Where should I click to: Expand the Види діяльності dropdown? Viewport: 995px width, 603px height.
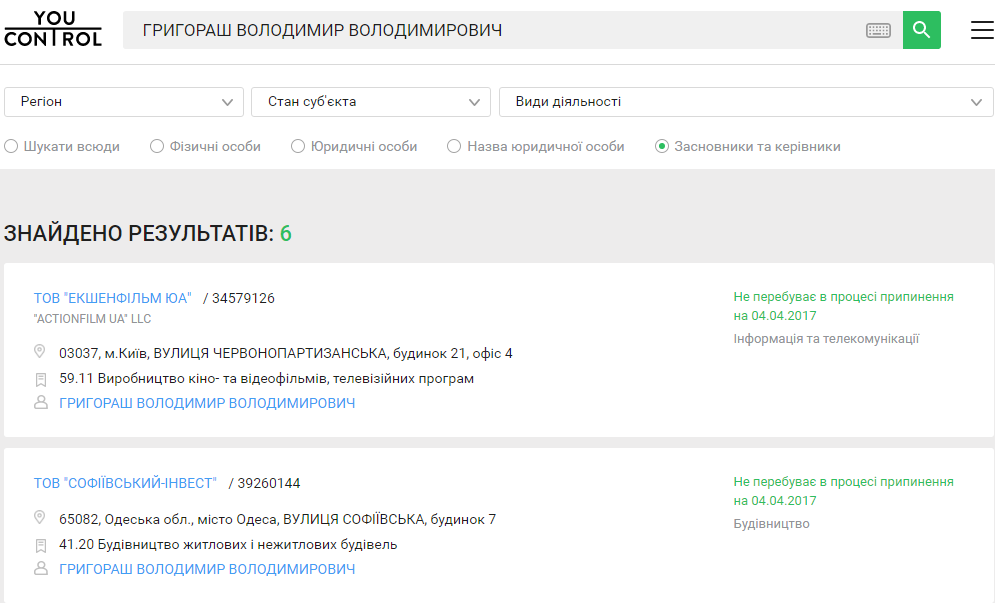746,102
